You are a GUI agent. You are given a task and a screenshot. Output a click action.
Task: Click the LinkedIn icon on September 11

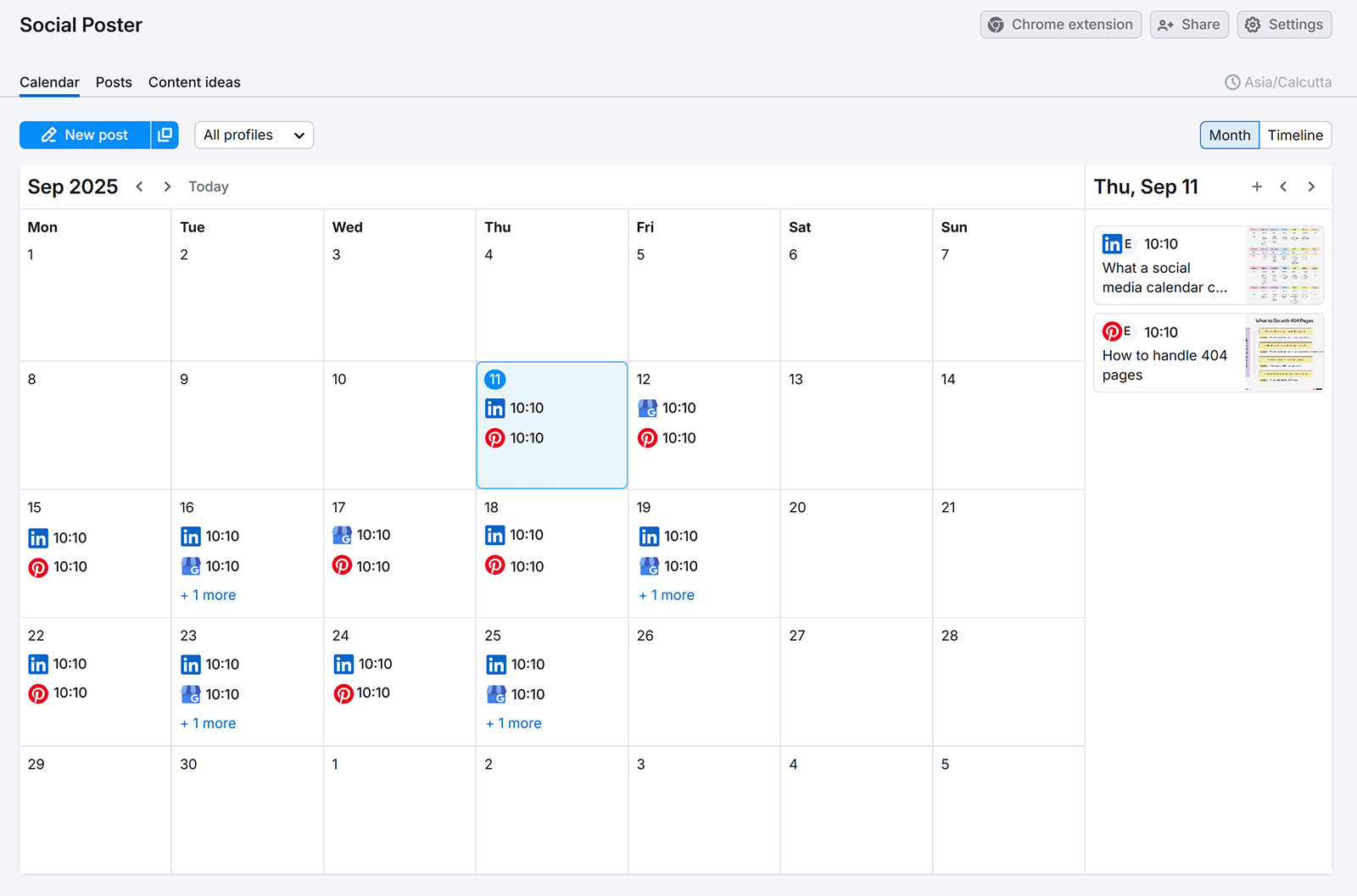(x=495, y=408)
